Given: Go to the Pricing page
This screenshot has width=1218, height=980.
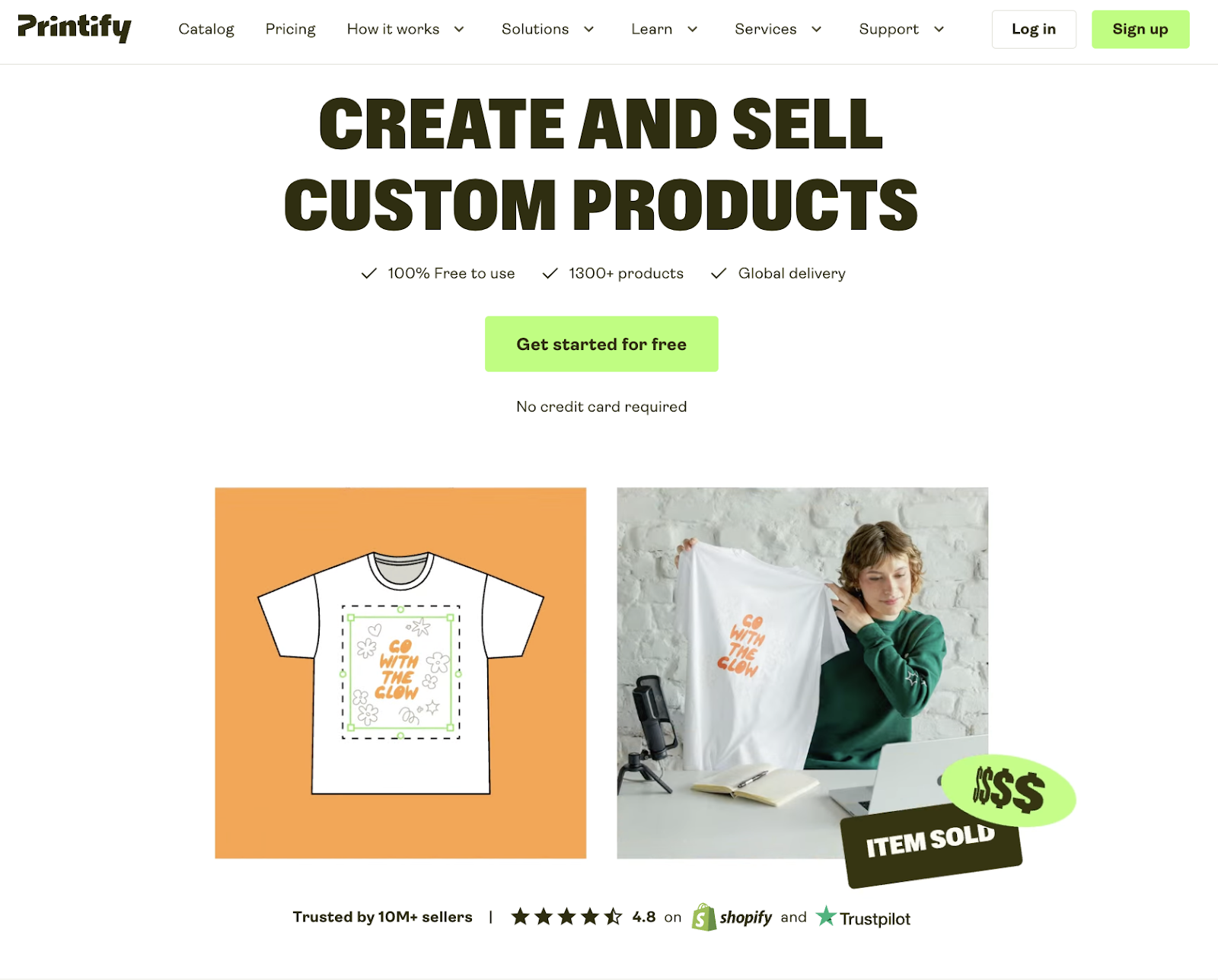Looking at the screenshot, I should 290,29.
